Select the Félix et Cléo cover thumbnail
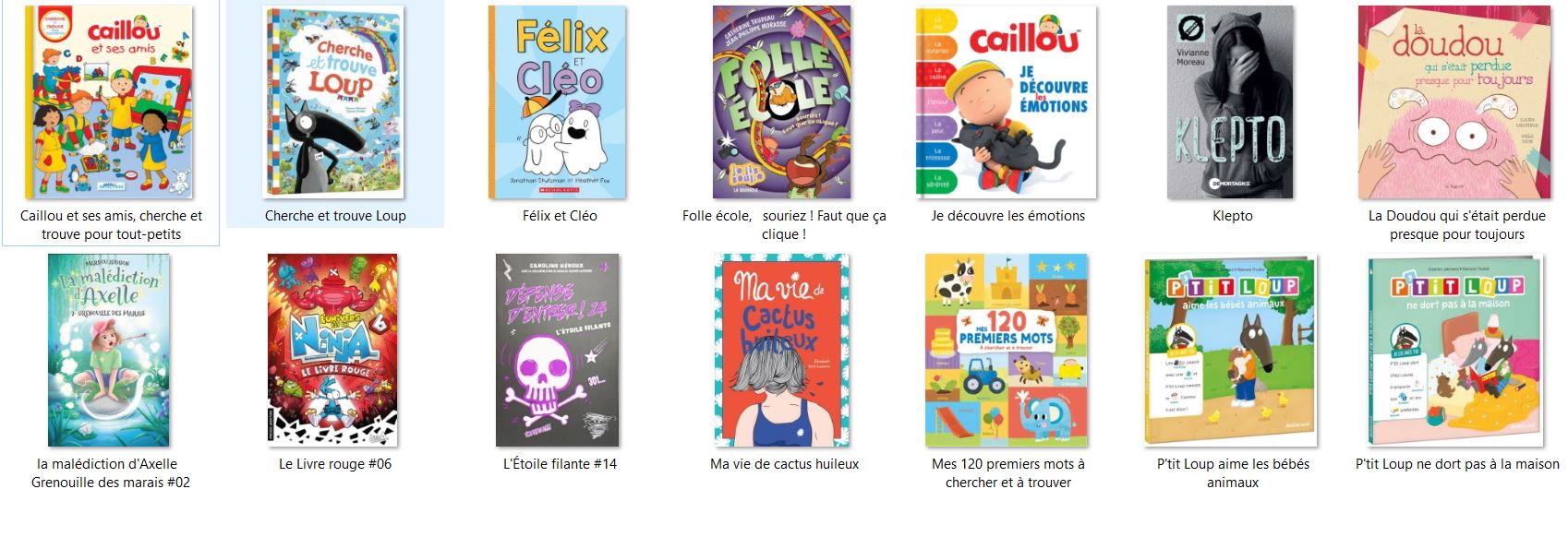 point(558,102)
